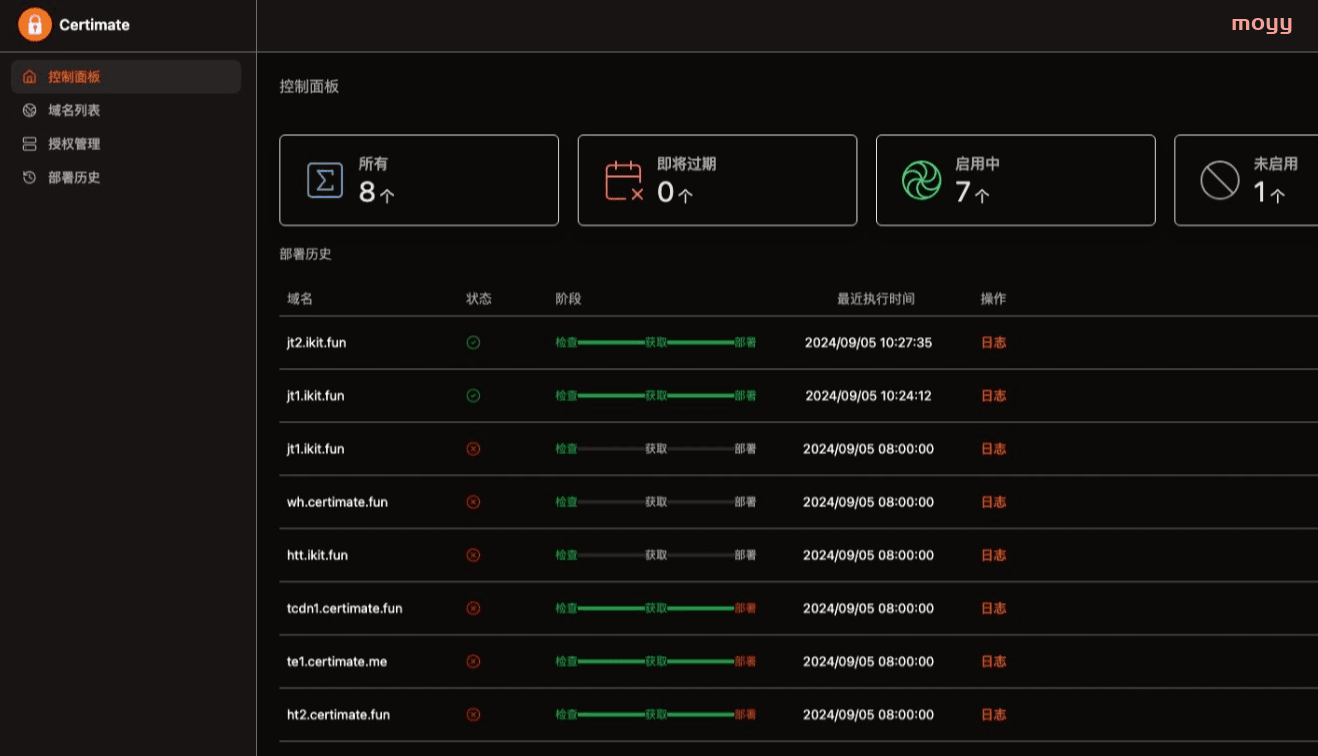Screen dimensions: 1318x756
Task: Open 日志 for jt1.ikit.fun 10:24:12 row
Action: click(x=993, y=396)
